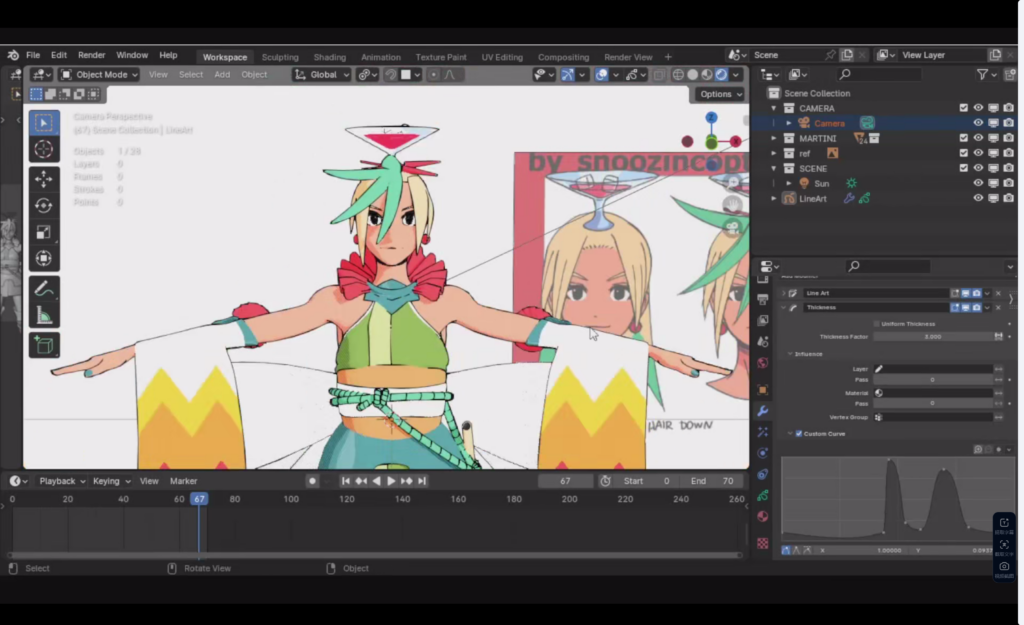This screenshot has height=625, width=1024.
Task: Expand the LineArt object tree
Action: [x=774, y=198]
